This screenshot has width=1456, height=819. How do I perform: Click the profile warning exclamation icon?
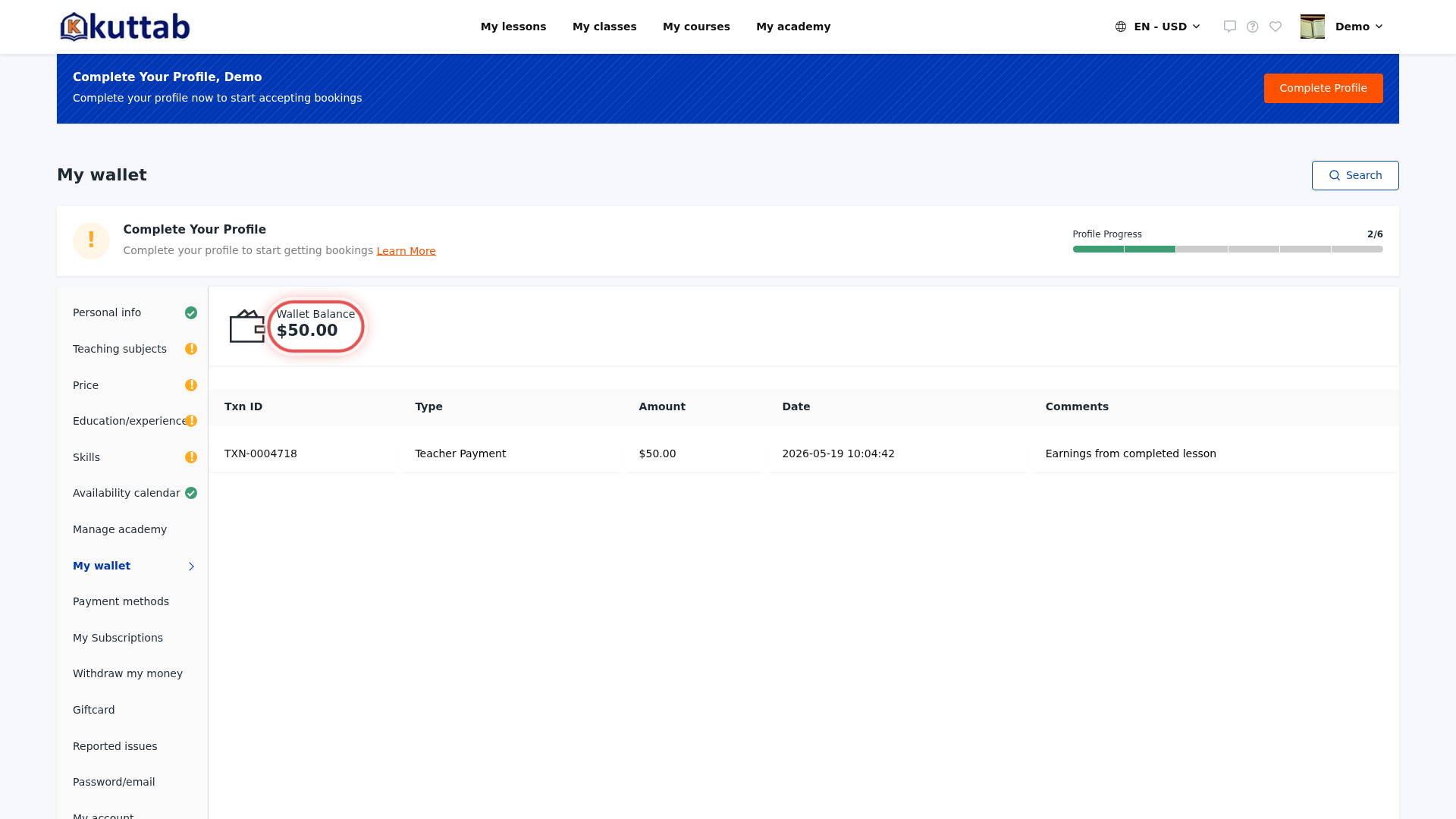pos(91,240)
